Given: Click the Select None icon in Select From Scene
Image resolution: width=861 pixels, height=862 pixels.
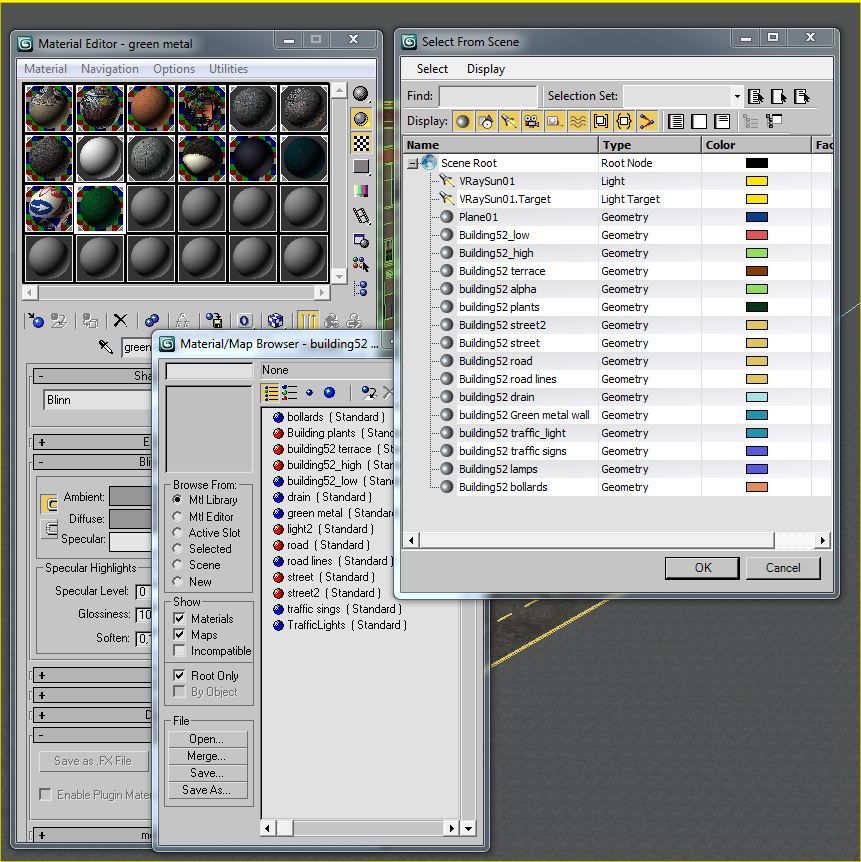Looking at the screenshot, I should [699, 121].
